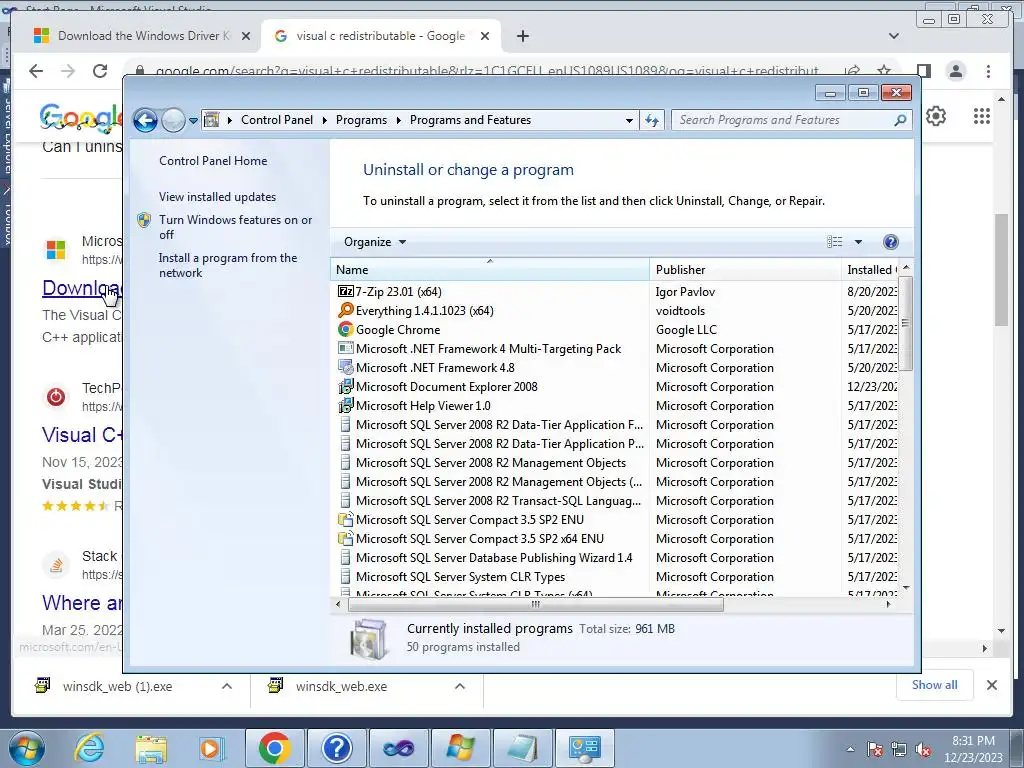1024x768 pixels.
Task: Click the SQL Server Compact 3.5 SP2 ENU icon
Action: pyautogui.click(x=345, y=519)
